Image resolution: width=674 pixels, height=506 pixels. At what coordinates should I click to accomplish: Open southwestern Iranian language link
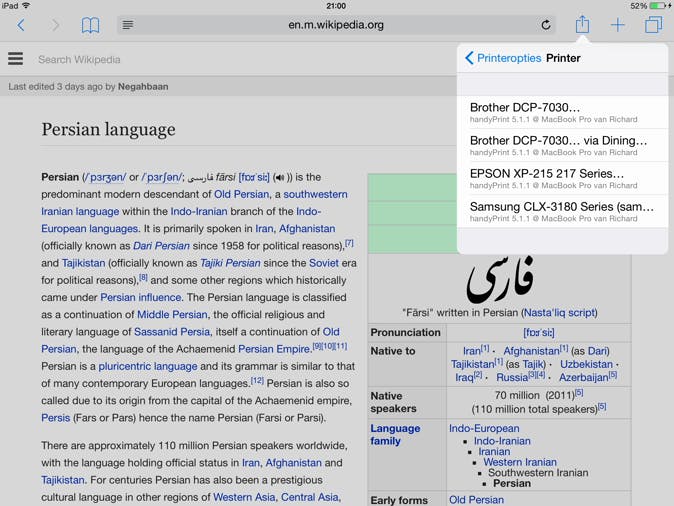coord(194,203)
